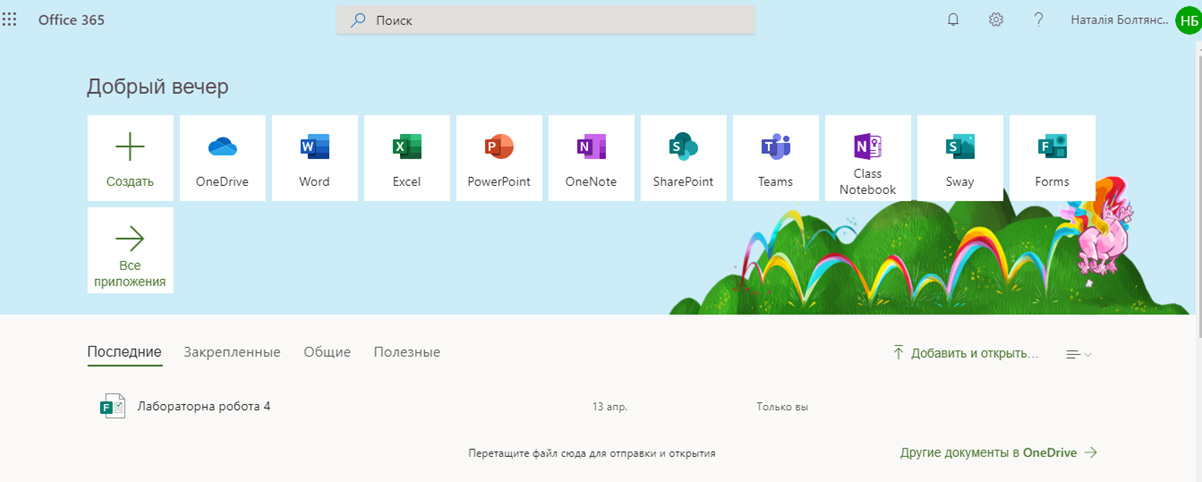Open the help question mark icon

point(1039,20)
